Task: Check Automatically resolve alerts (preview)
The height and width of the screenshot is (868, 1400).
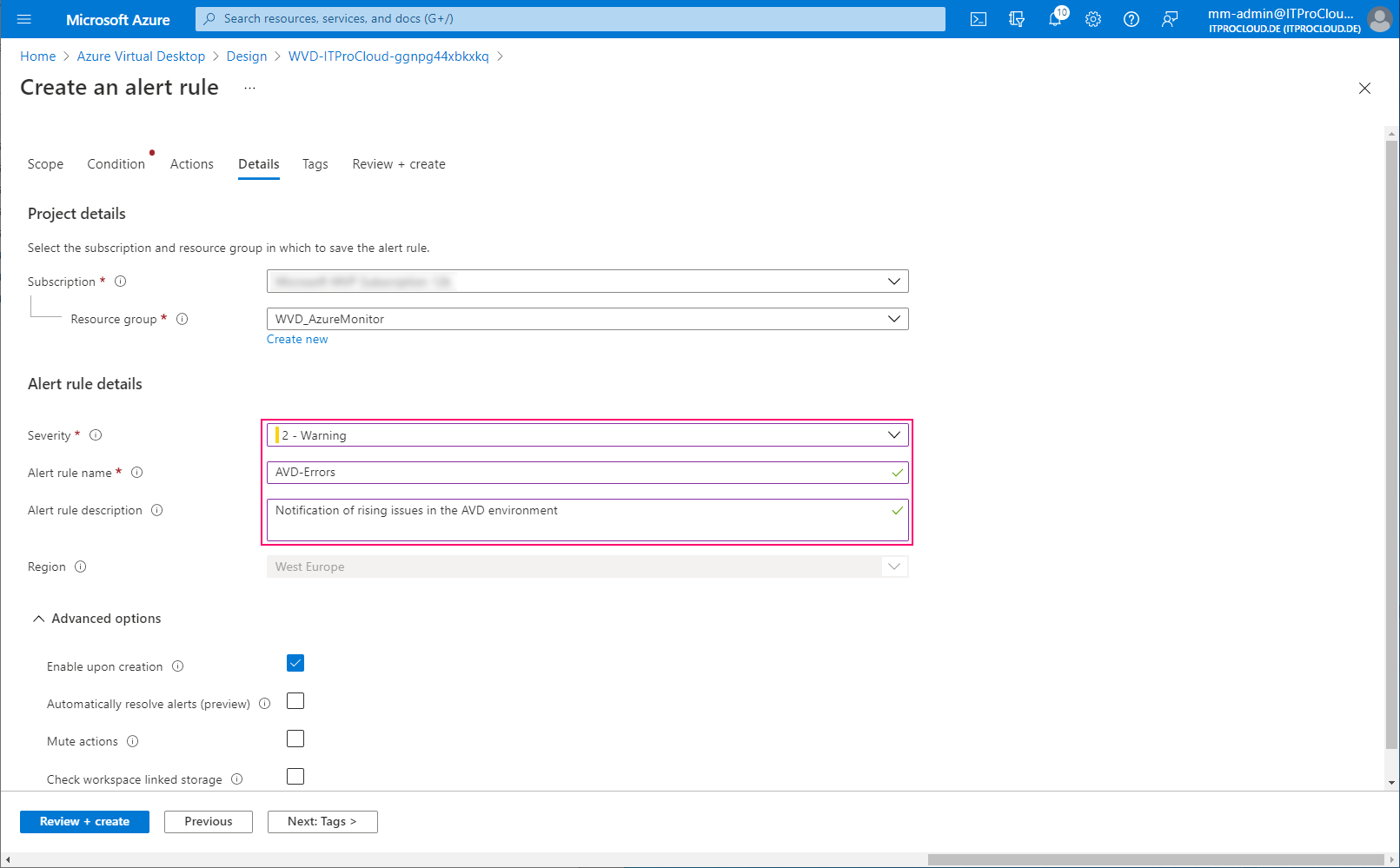Action: tap(295, 700)
